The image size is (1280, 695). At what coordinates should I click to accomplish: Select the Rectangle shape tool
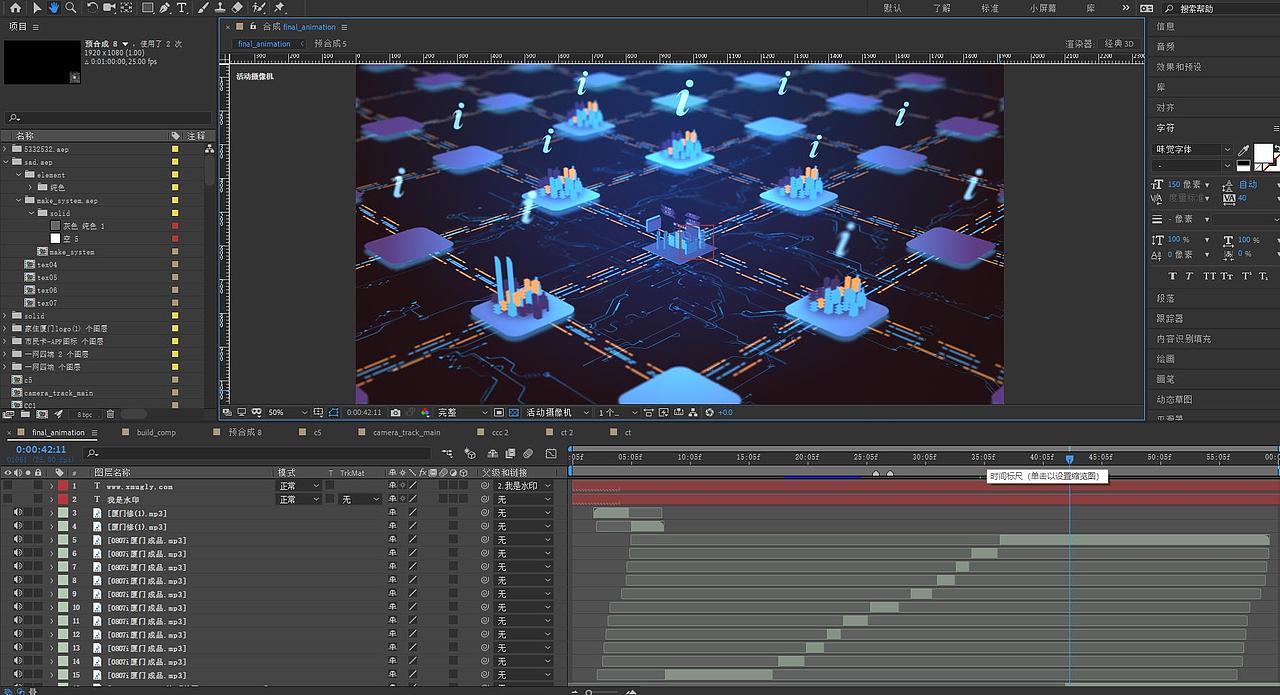pos(147,7)
